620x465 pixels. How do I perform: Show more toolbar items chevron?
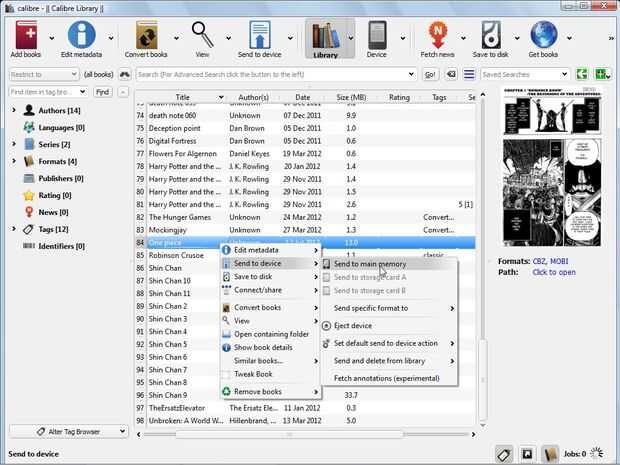611,38
